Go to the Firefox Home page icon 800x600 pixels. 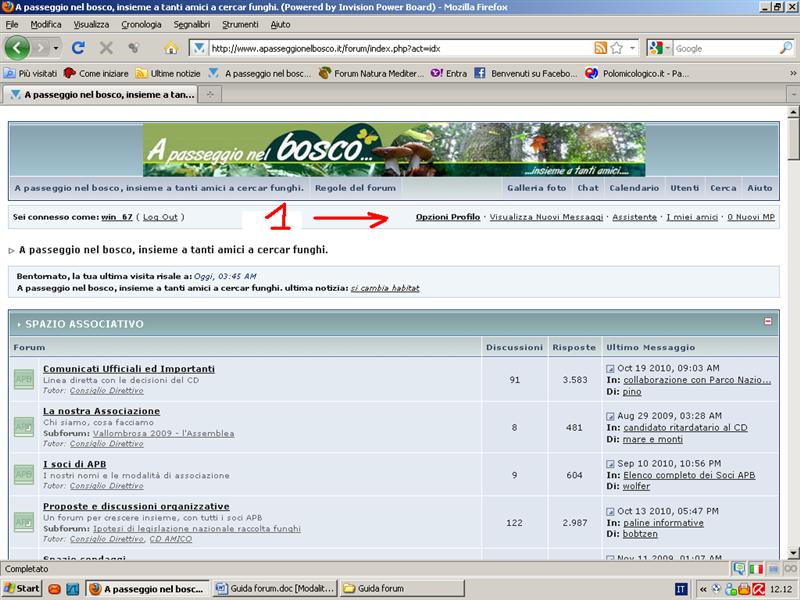171,48
